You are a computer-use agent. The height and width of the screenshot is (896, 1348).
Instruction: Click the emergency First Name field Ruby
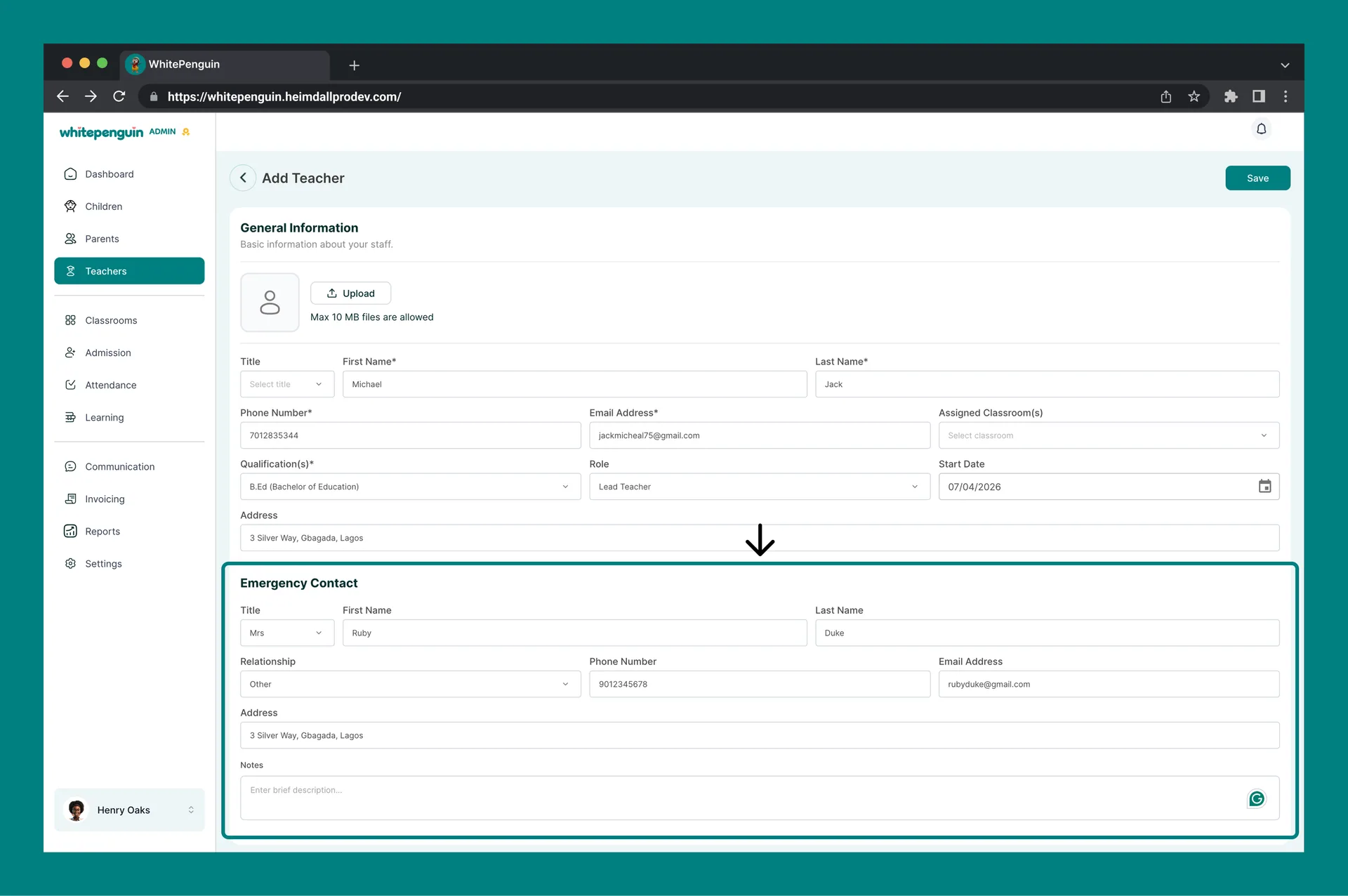(x=574, y=633)
